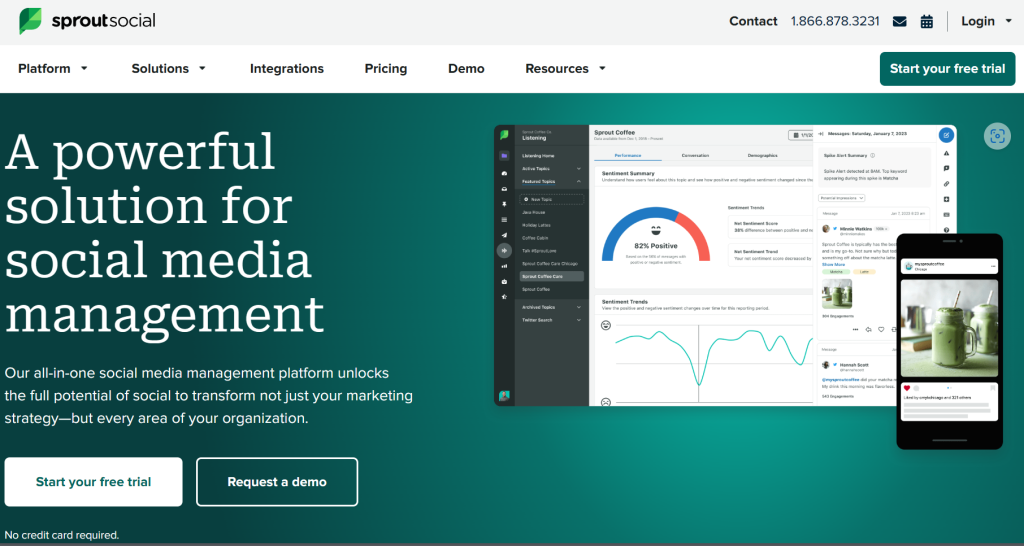Open the bar chart reports icon
Screen dimensions: 1024x546
(504, 266)
